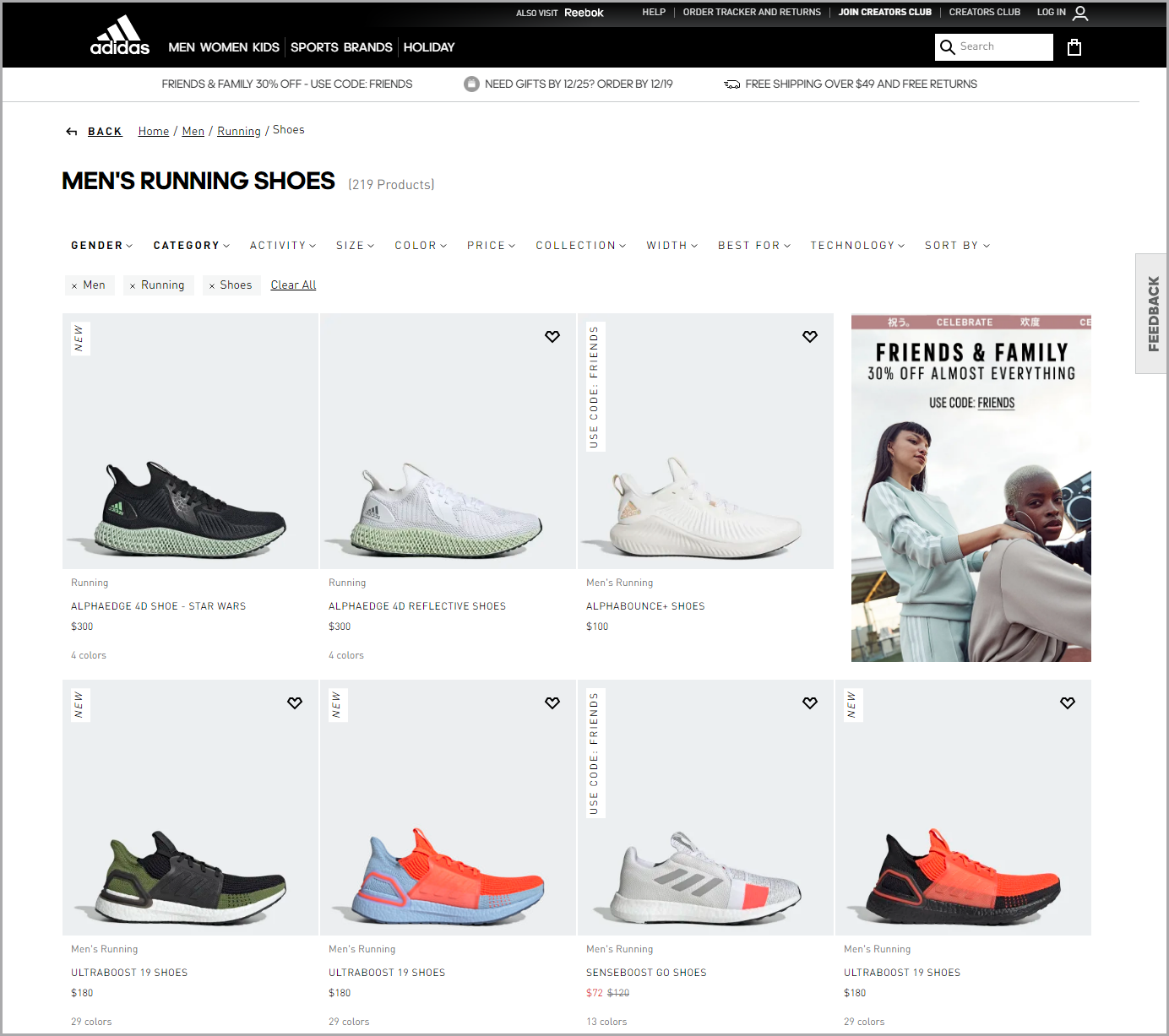Open the Feedback side tab
1169x1036 pixels.
(1153, 313)
